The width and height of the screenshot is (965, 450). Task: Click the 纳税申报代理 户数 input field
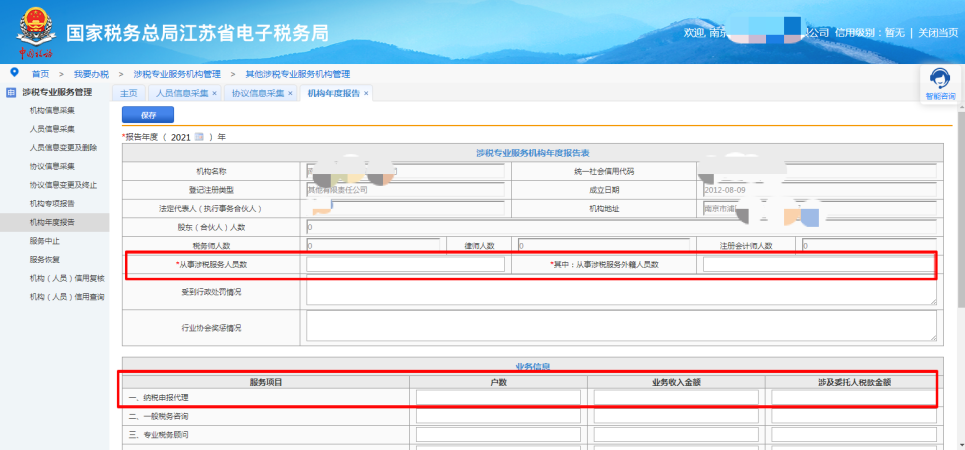click(x=498, y=397)
